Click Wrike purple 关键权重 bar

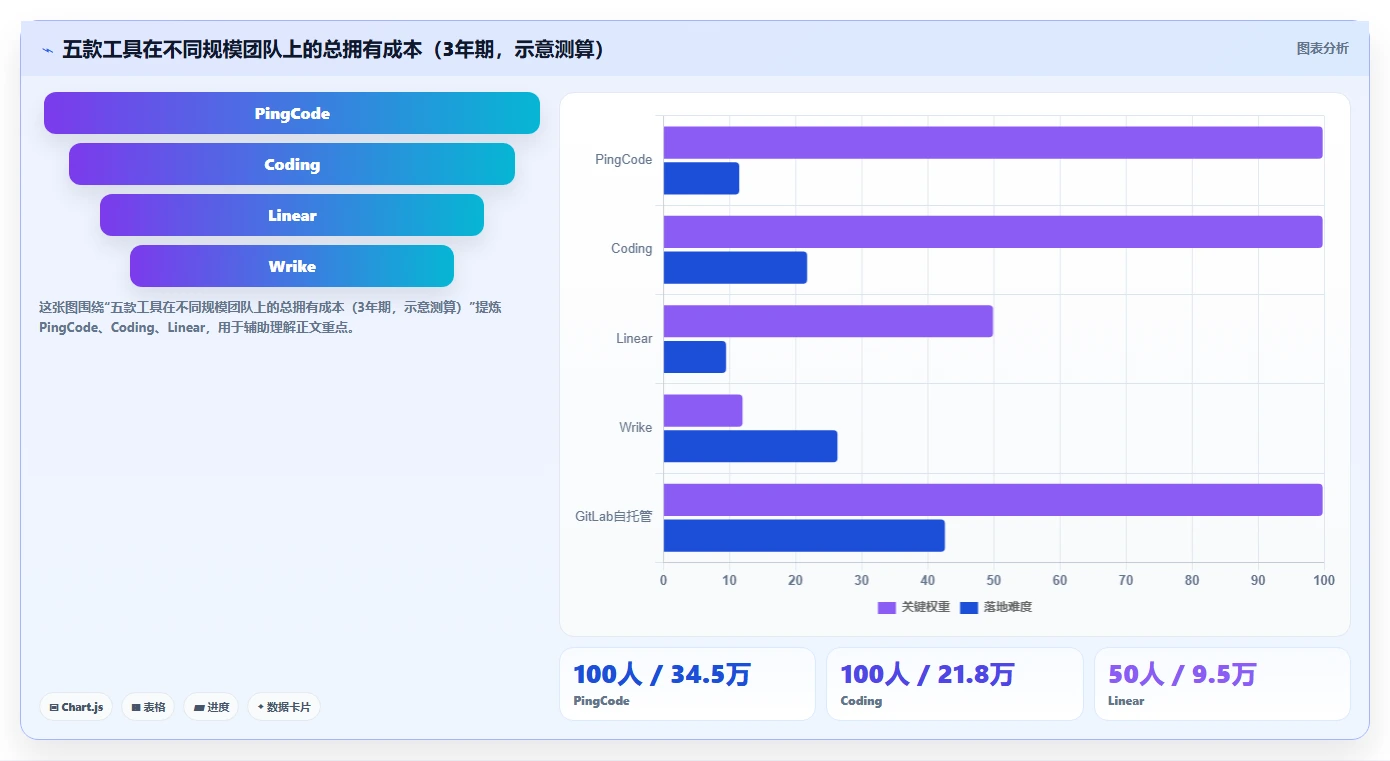pyautogui.click(x=703, y=410)
